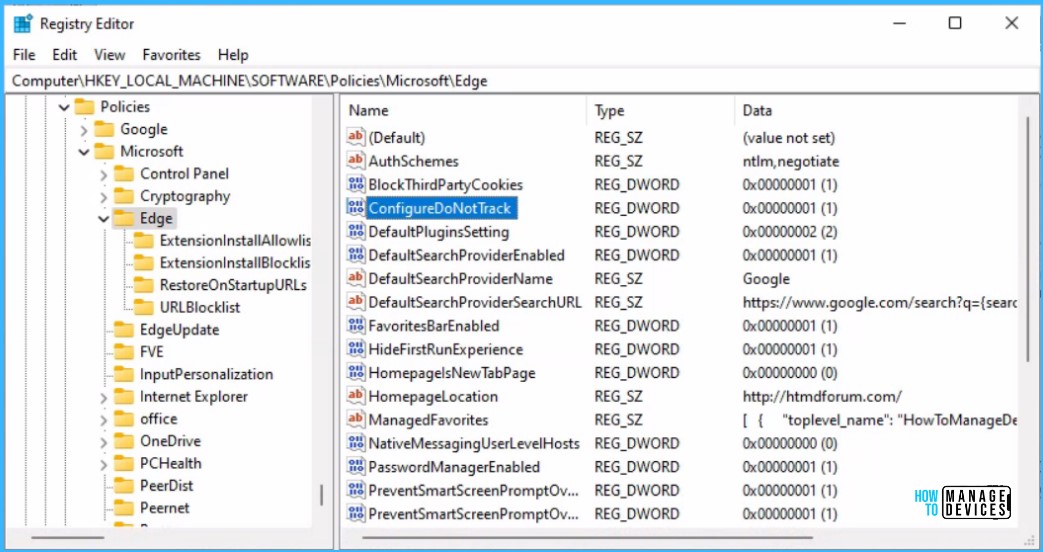1043x552 pixels.
Task: Click the string icon beside DefaultSearchProviderSearchURL
Action: pos(356,302)
